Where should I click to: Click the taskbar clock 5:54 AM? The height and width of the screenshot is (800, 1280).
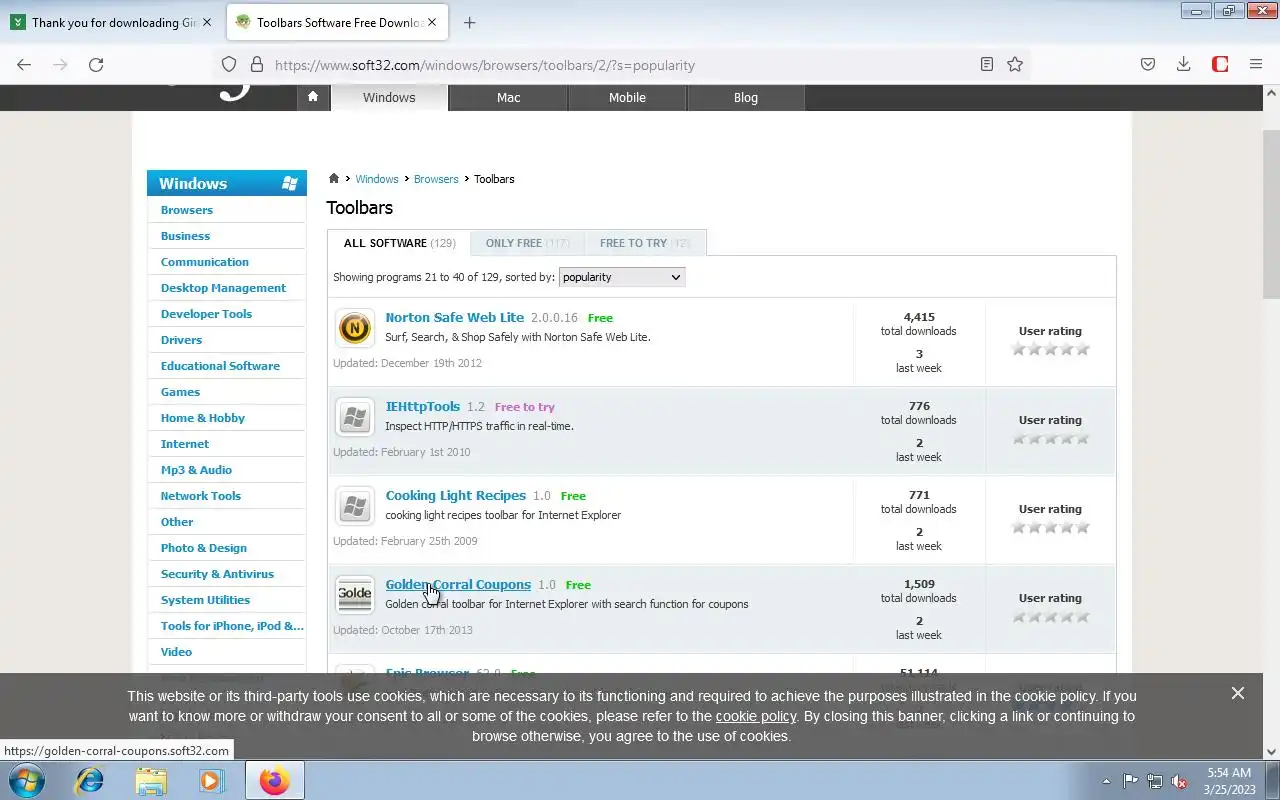(1229, 773)
